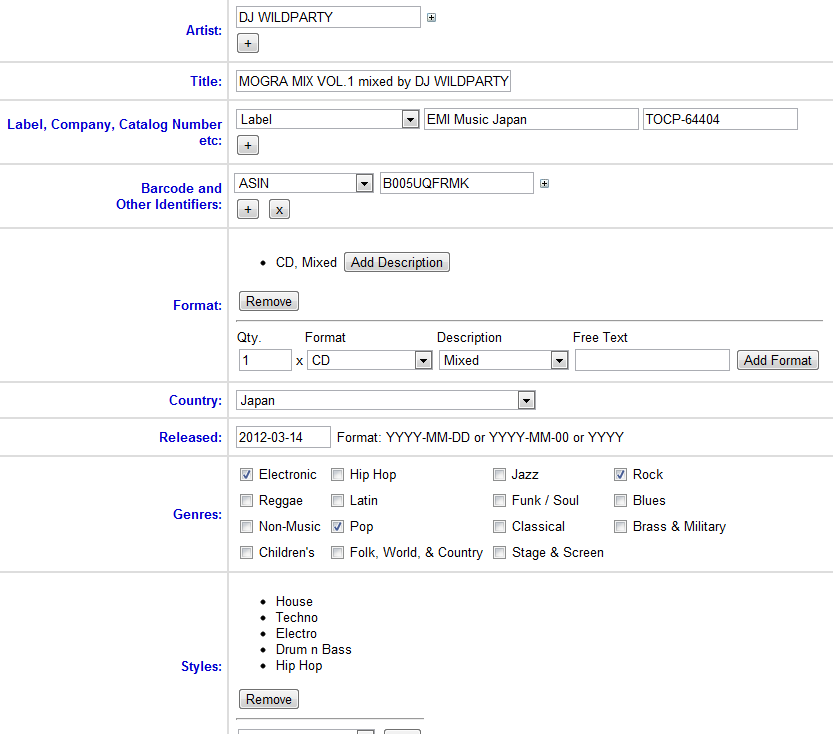Screen dimensions: 833x734
Task: Click the Title label link
Action: point(206,81)
